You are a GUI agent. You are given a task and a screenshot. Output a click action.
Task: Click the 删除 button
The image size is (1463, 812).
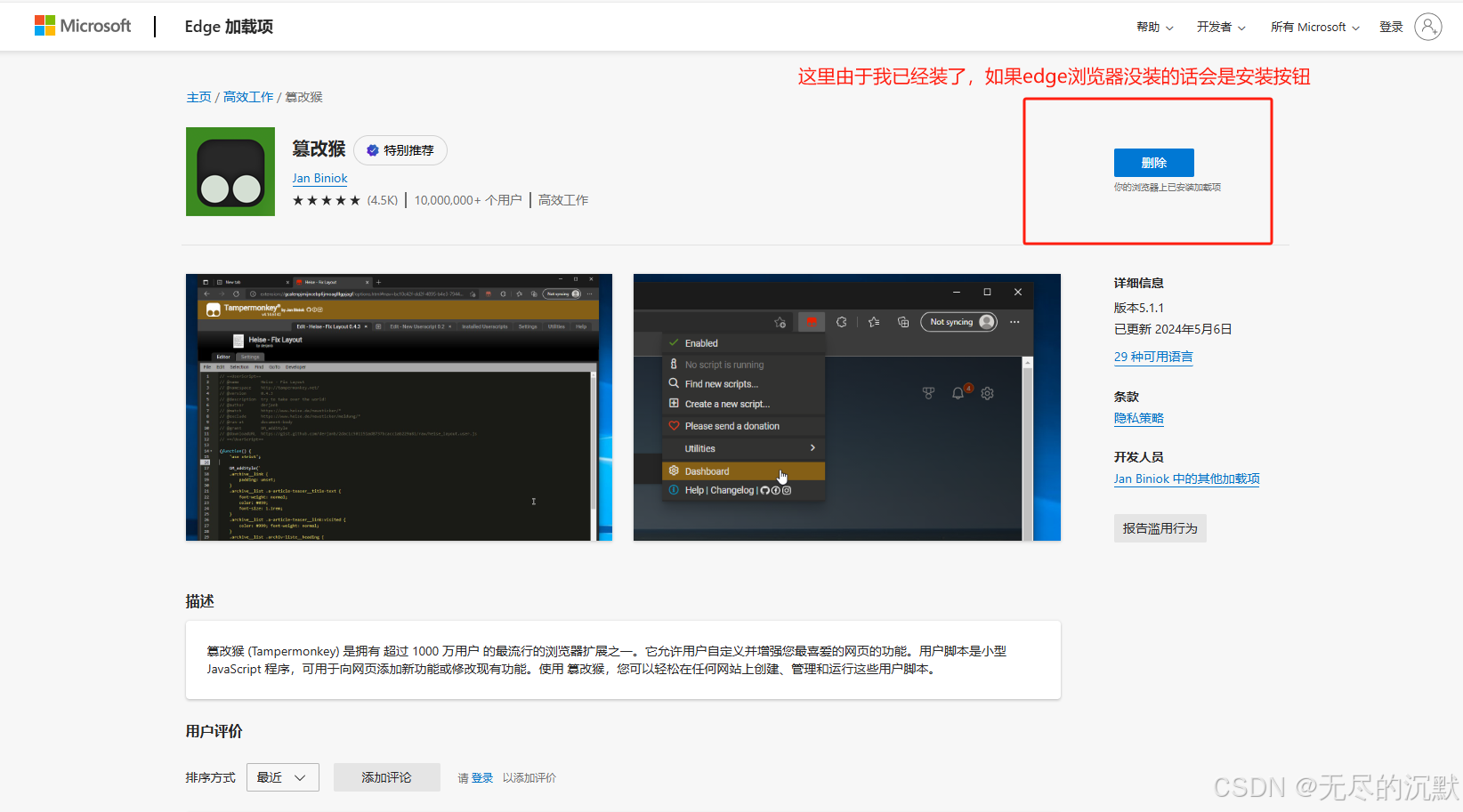(1153, 163)
